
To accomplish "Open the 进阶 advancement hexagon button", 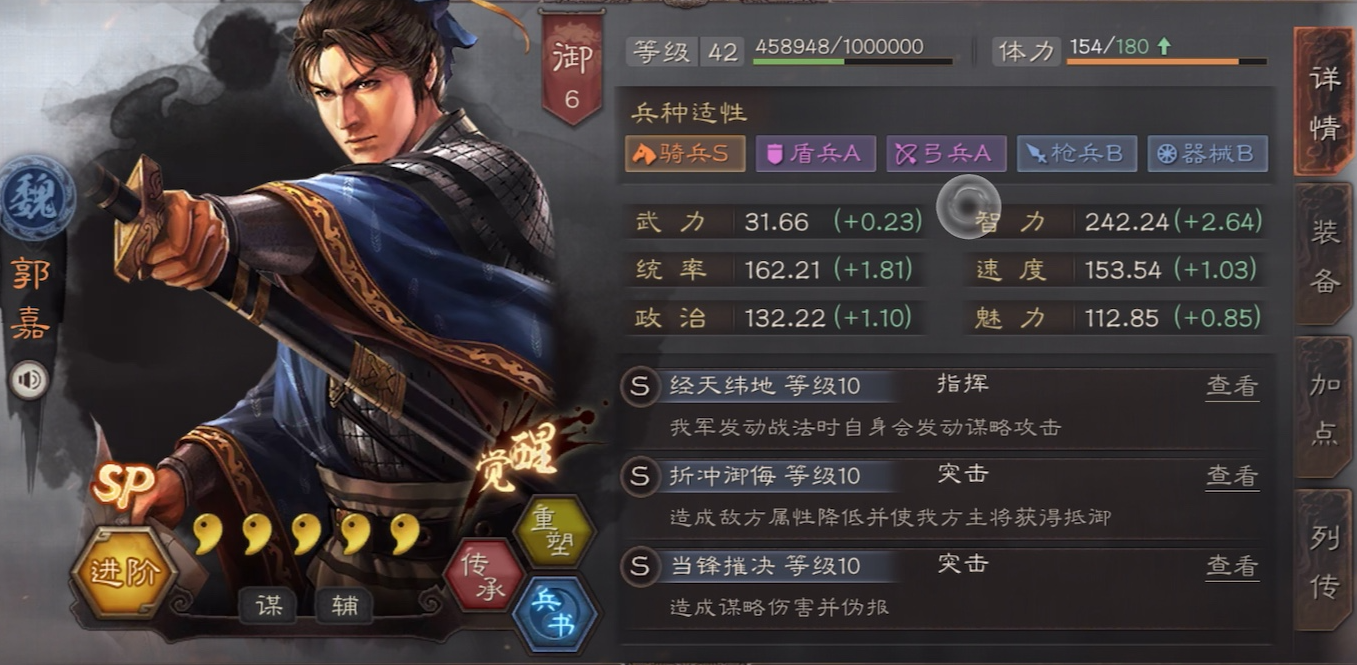I will click(x=125, y=572).
